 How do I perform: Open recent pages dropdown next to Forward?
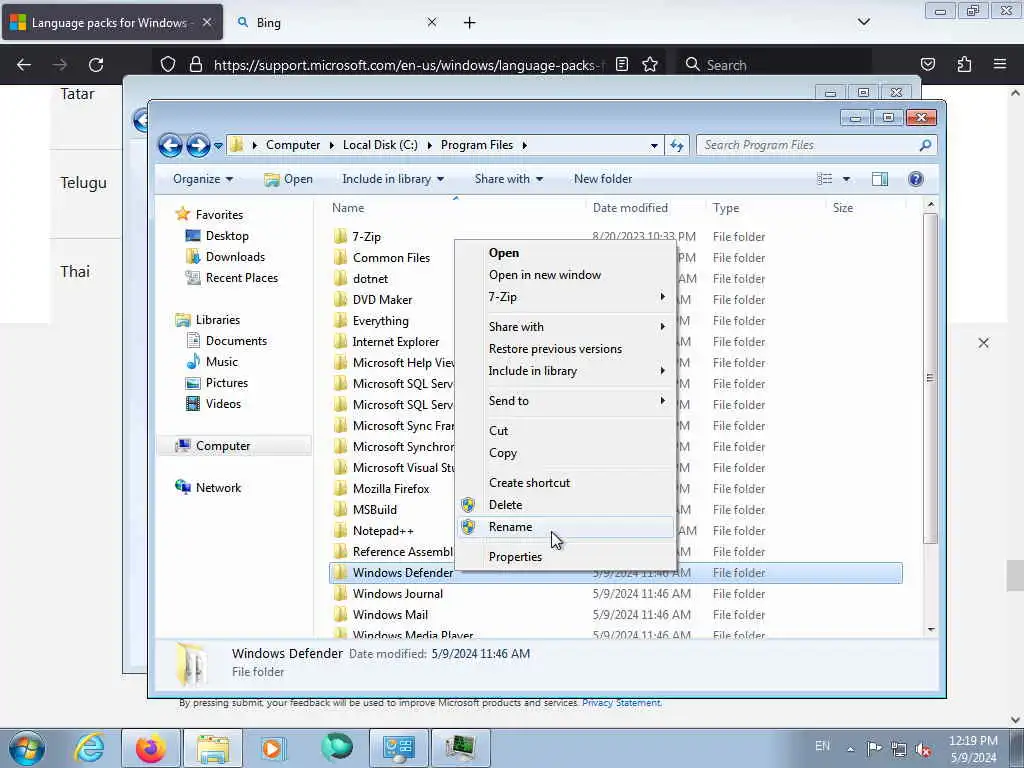click(218, 146)
